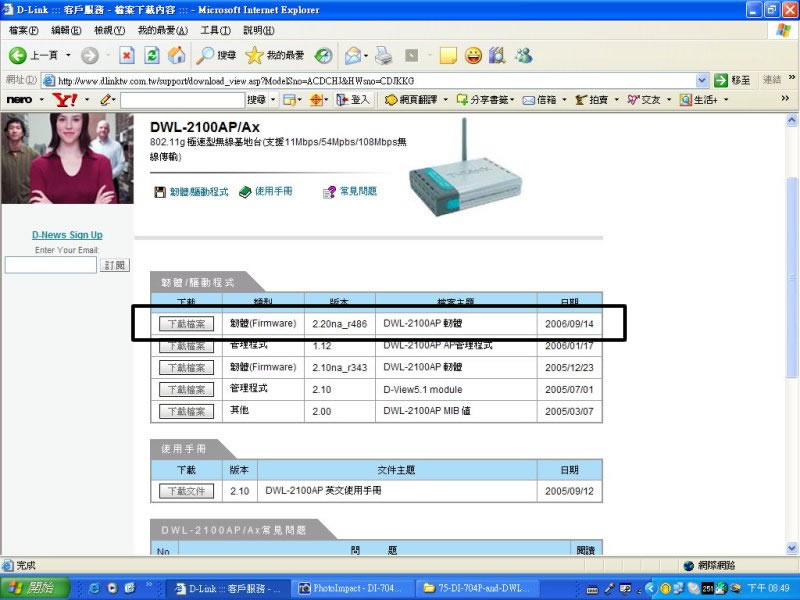Click the Research book toolbar icon

click(x=497, y=55)
